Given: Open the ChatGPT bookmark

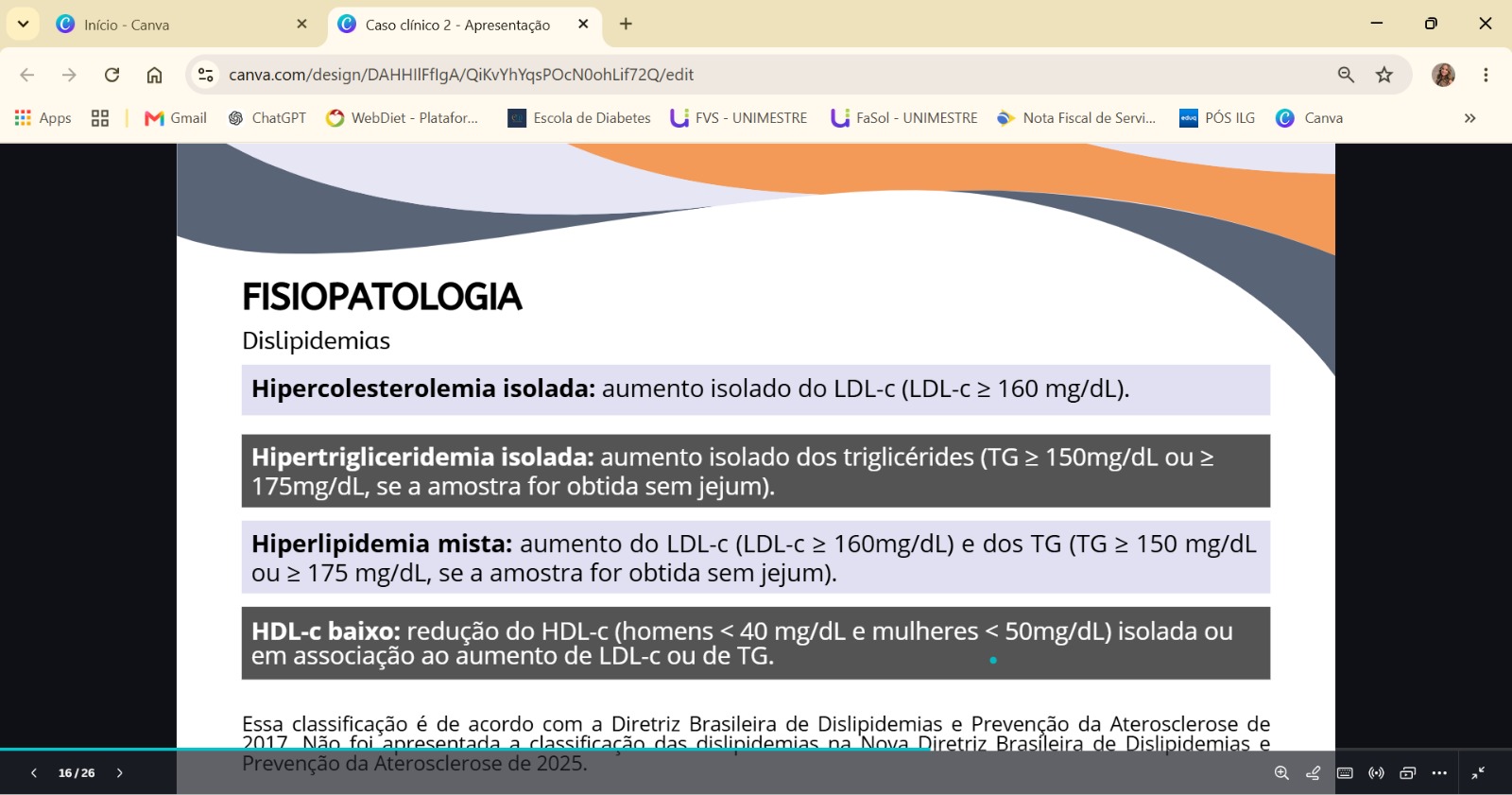Looking at the screenshot, I should coord(267,118).
